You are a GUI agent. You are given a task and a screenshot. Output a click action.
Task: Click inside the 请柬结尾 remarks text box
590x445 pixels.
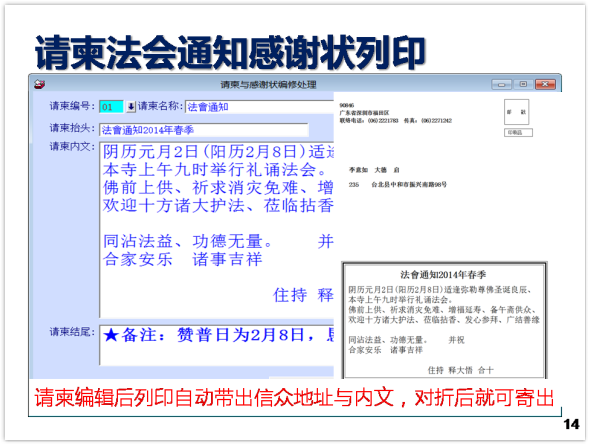pyautogui.click(x=217, y=345)
